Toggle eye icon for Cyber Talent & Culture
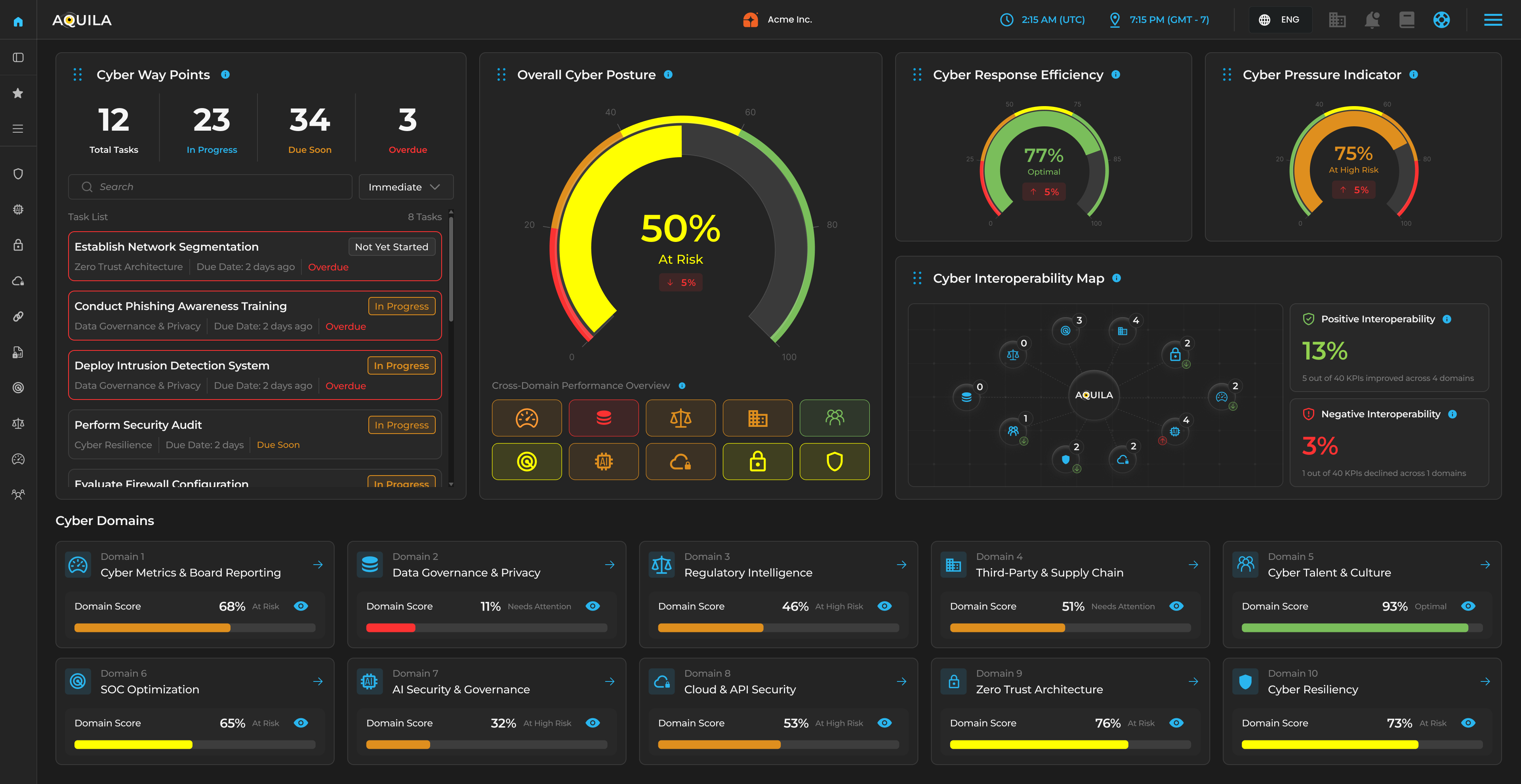 click(x=1468, y=606)
